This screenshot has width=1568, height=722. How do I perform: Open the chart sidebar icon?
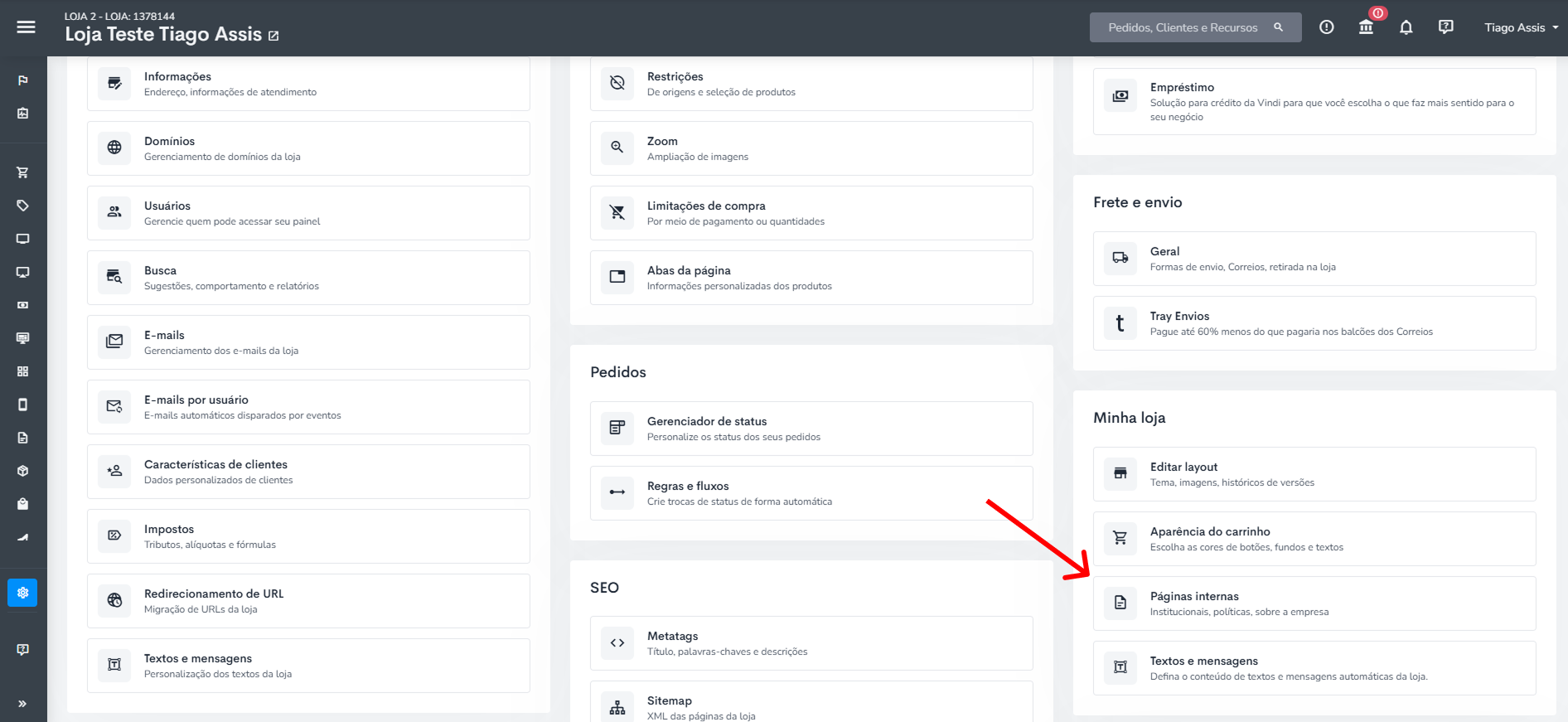pos(22,537)
